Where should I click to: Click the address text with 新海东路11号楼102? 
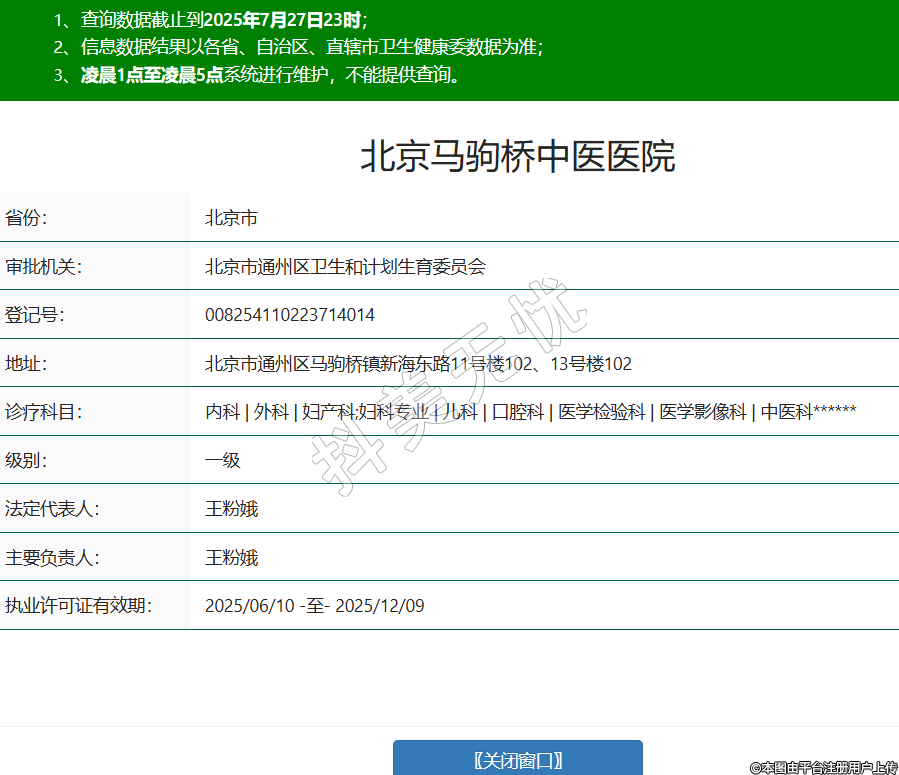(x=418, y=364)
